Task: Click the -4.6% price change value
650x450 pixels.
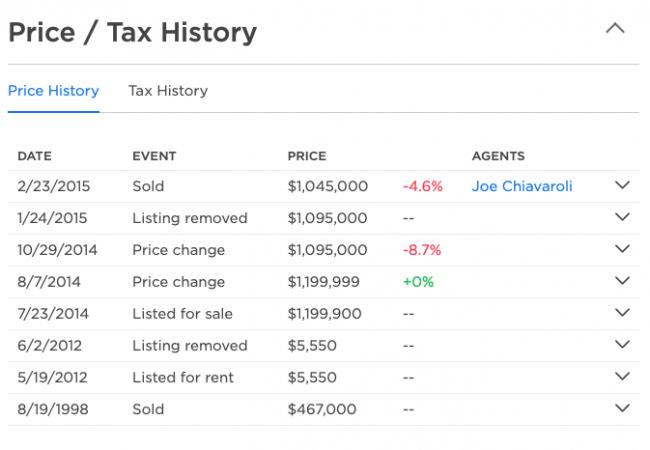Action: [421, 186]
